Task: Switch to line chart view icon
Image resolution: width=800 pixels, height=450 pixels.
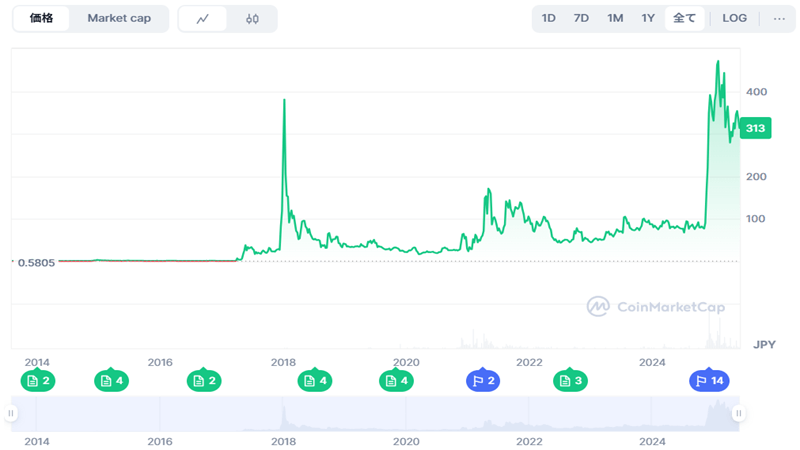Action: pyautogui.click(x=203, y=19)
